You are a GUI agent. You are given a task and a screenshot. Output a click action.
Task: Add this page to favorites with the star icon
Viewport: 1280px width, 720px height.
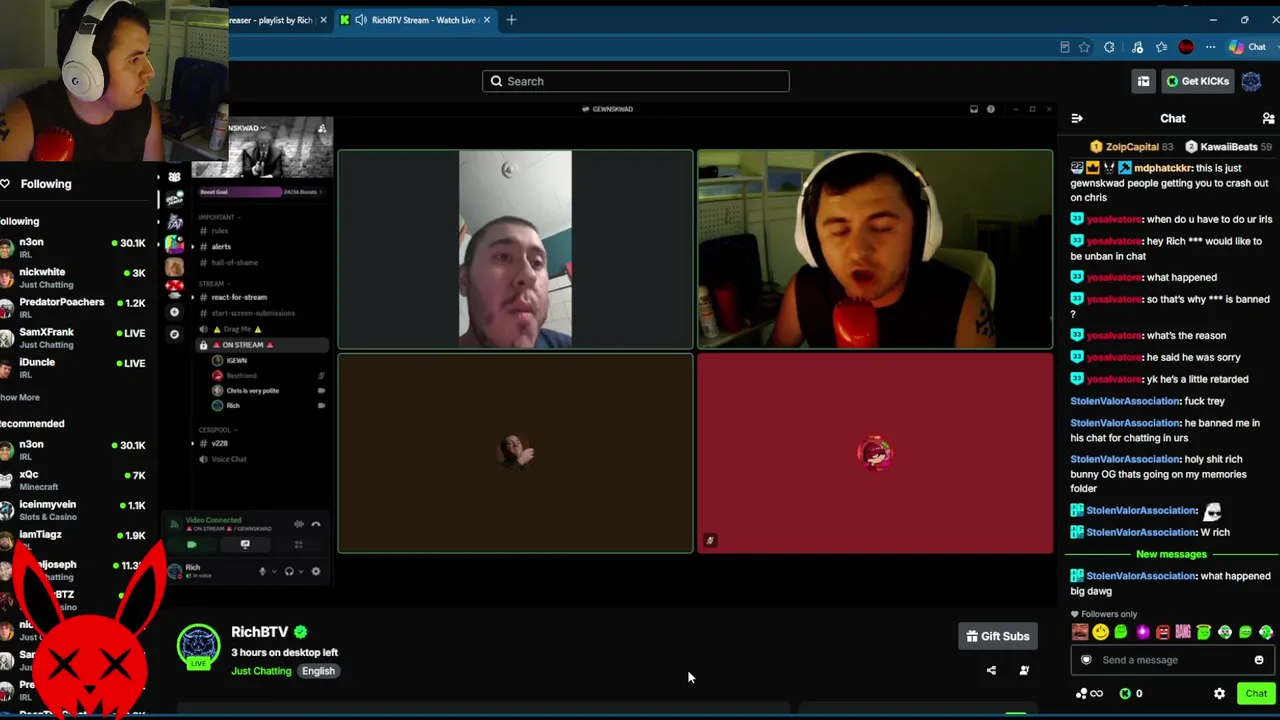click(1084, 47)
